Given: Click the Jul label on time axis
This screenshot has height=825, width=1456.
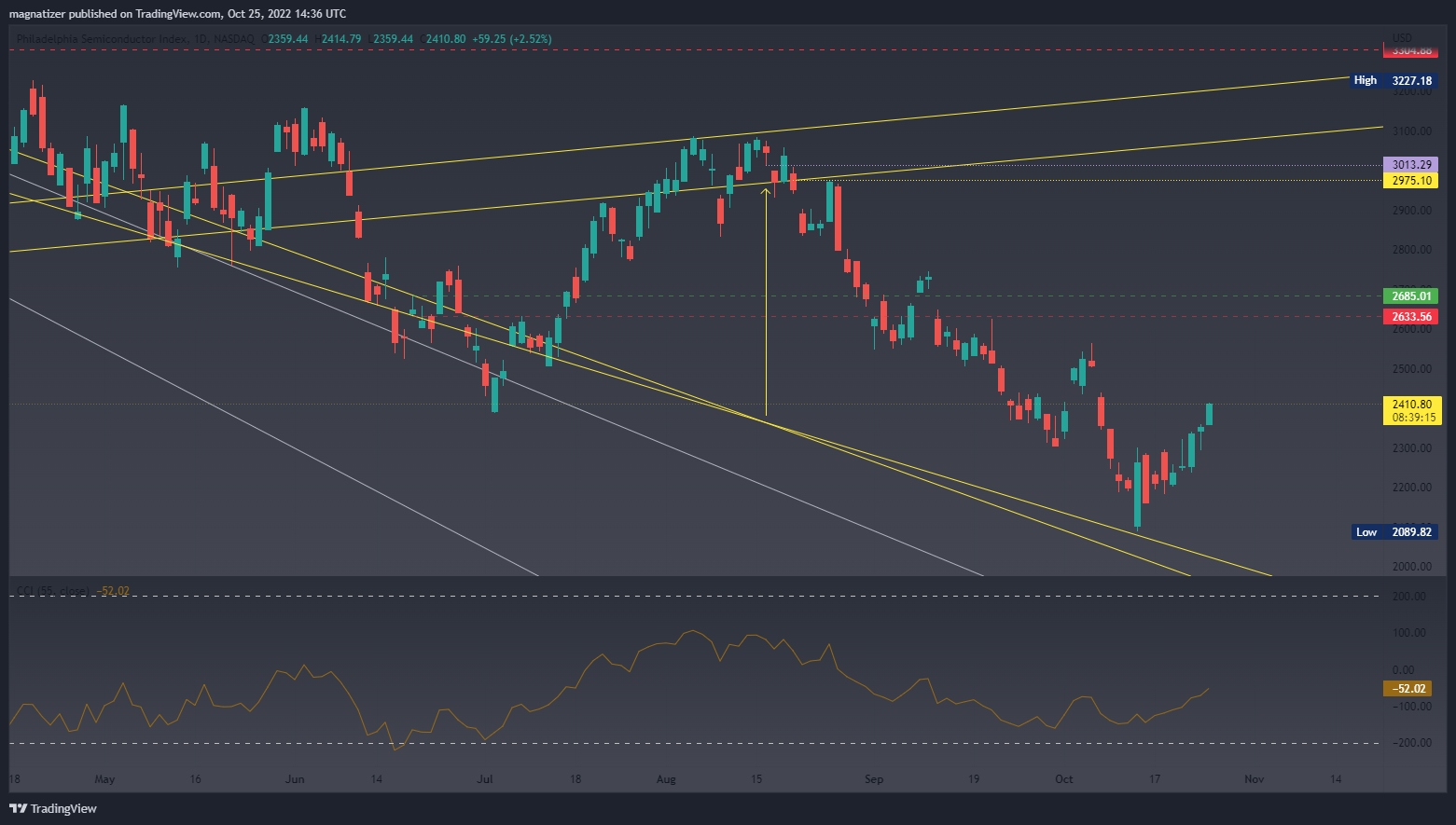Looking at the screenshot, I should point(485,779).
